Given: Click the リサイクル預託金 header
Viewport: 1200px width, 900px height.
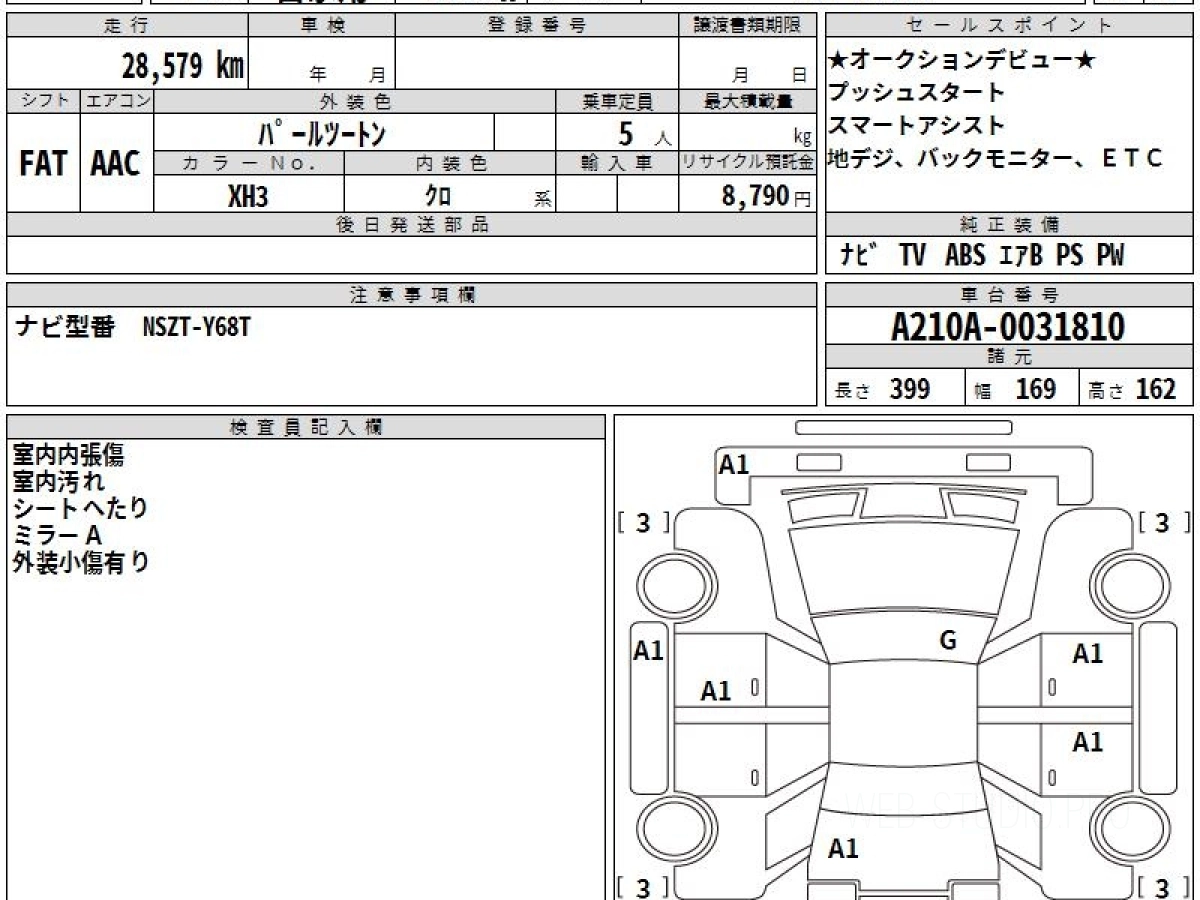Looking at the screenshot, I should (x=747, y=163).
